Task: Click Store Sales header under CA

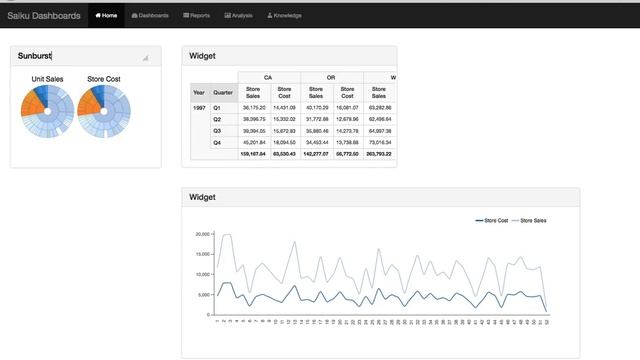Action: (253, 93)
